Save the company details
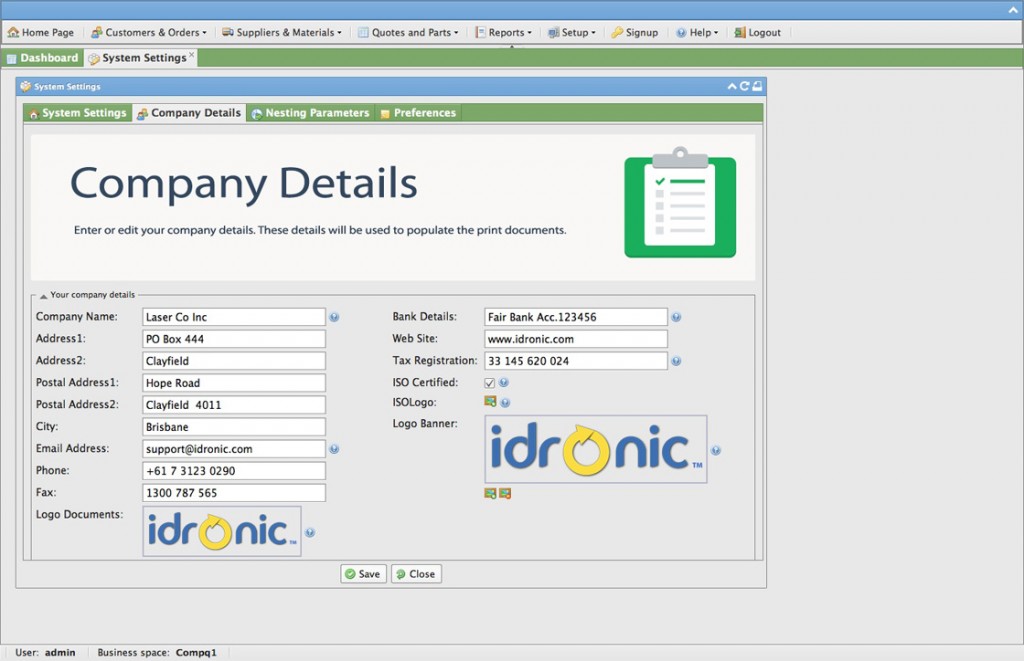Viewport: 1024px width, 661px height. coord(362,573)
